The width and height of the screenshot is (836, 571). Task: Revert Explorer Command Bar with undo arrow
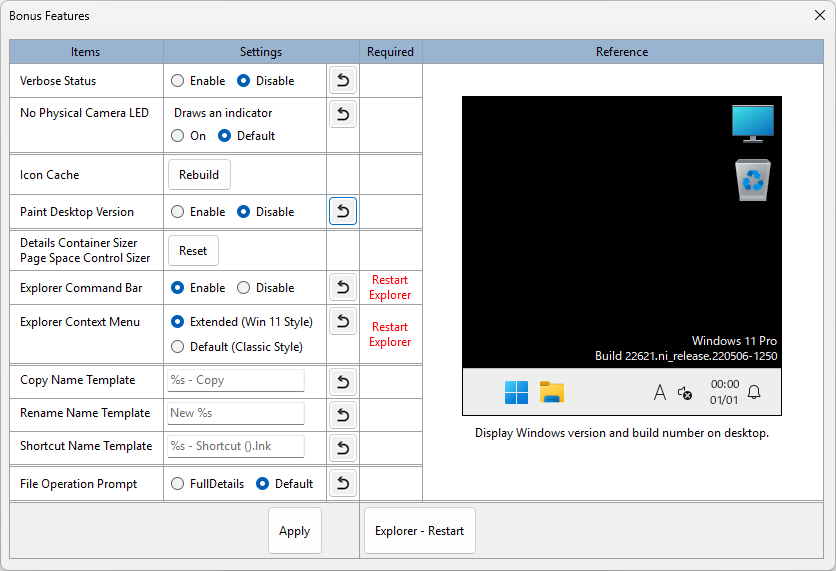point(343,287)
